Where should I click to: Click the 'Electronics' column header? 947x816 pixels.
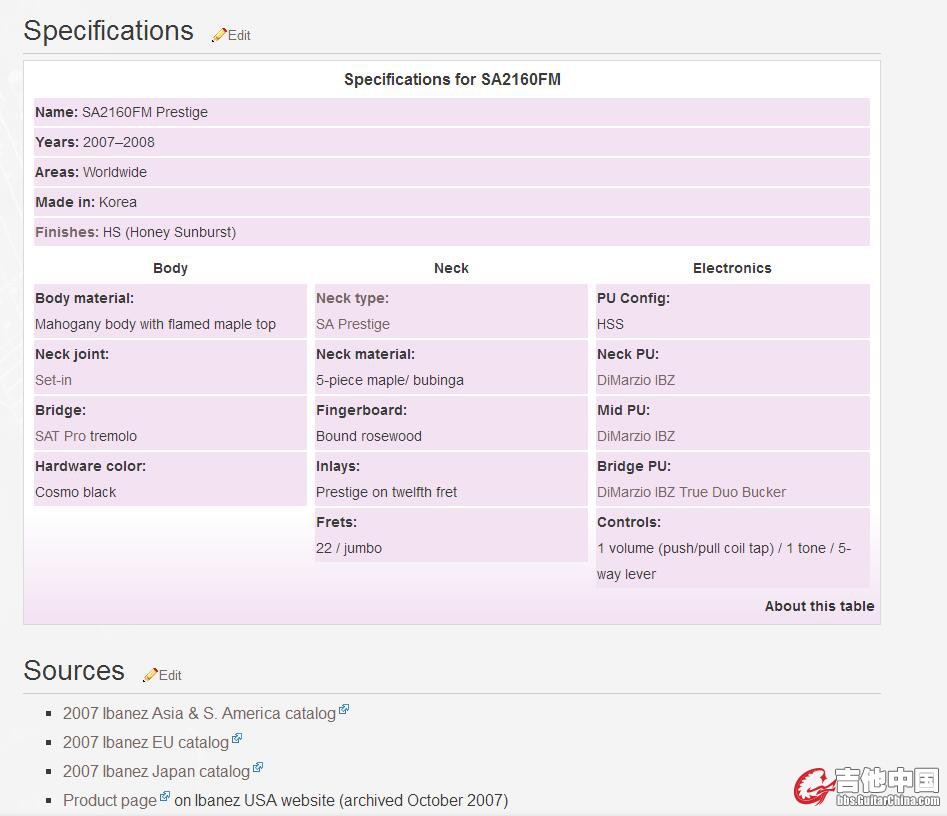click(x=732, y=268)
